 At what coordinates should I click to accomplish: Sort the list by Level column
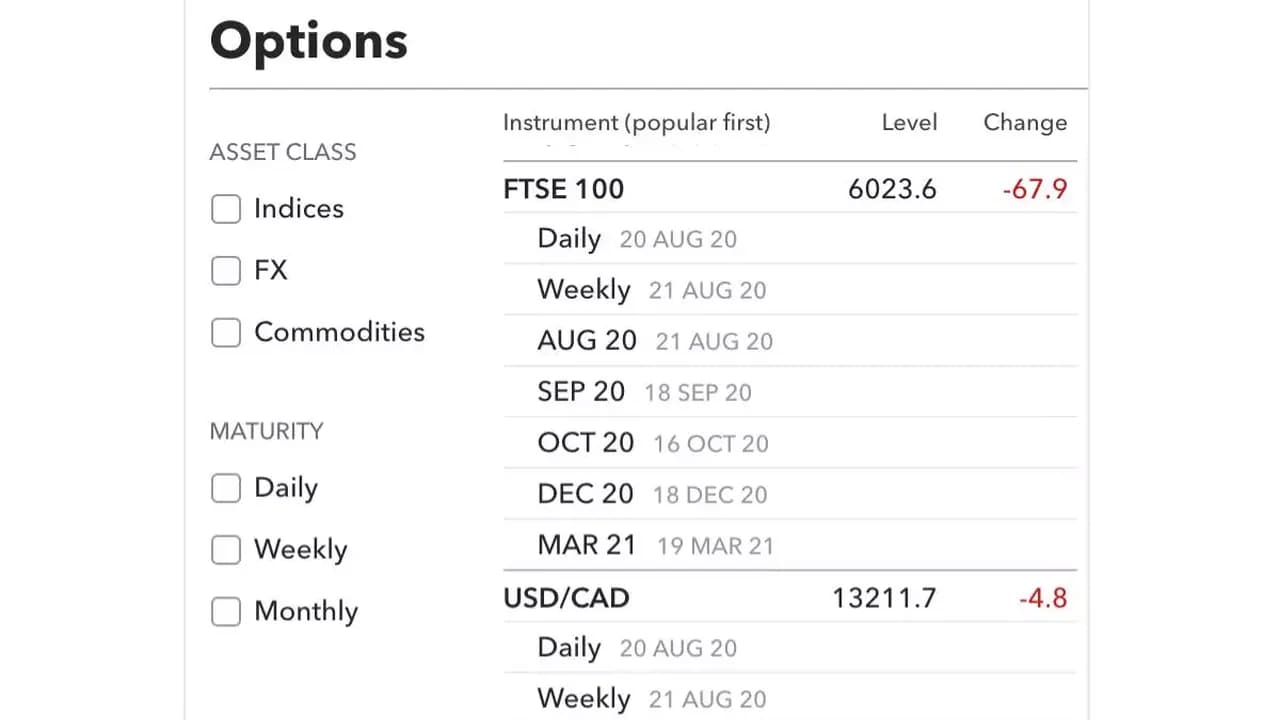coord(909,123)
